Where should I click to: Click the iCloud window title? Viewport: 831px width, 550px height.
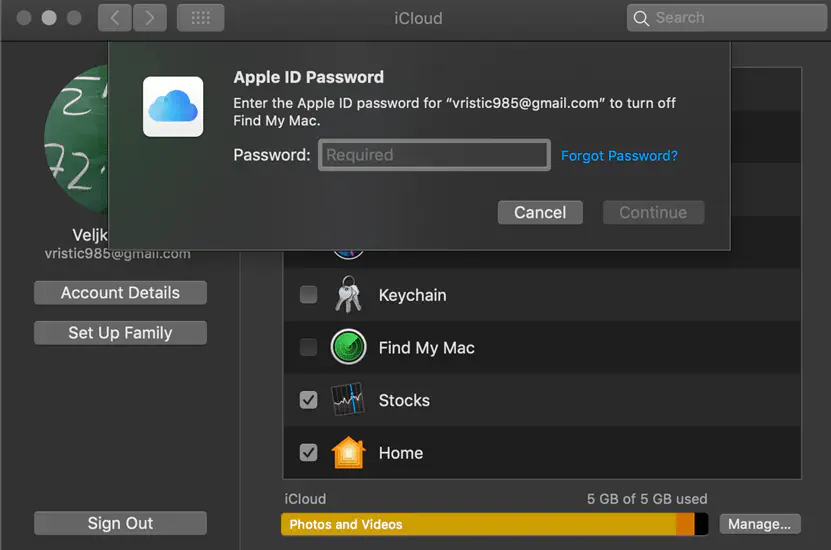[418, 19]
